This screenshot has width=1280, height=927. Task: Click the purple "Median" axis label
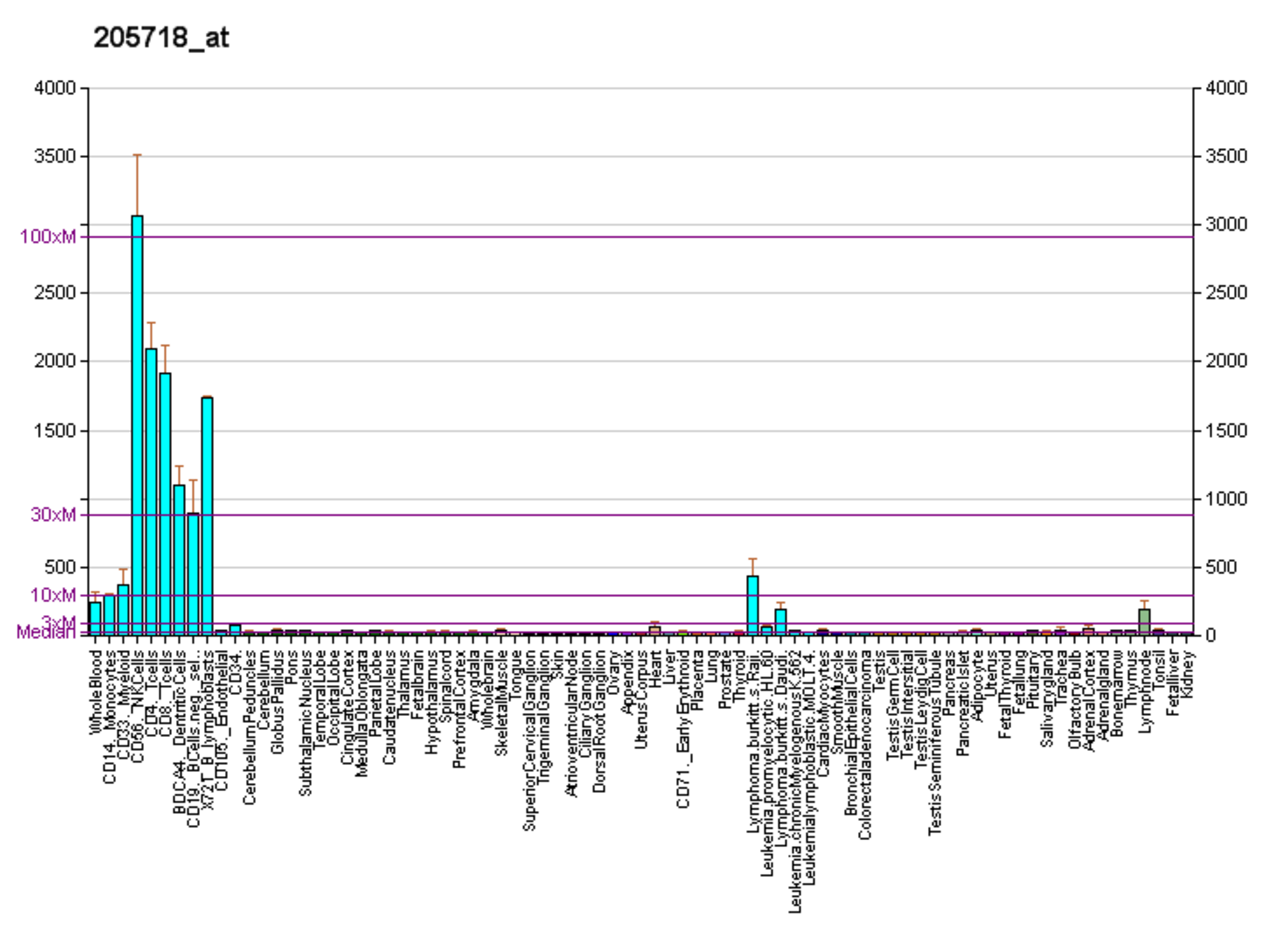(x=46, y=632)
